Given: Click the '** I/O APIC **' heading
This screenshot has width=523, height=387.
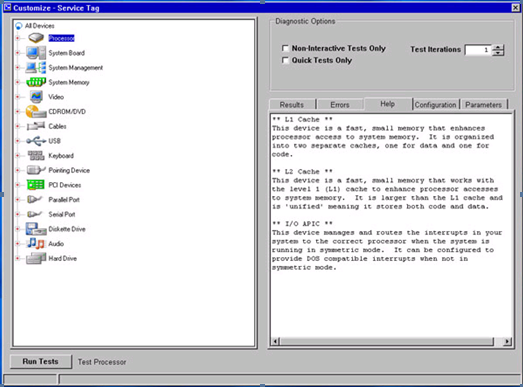Looking at the screenshot, I should pos(302,224).
